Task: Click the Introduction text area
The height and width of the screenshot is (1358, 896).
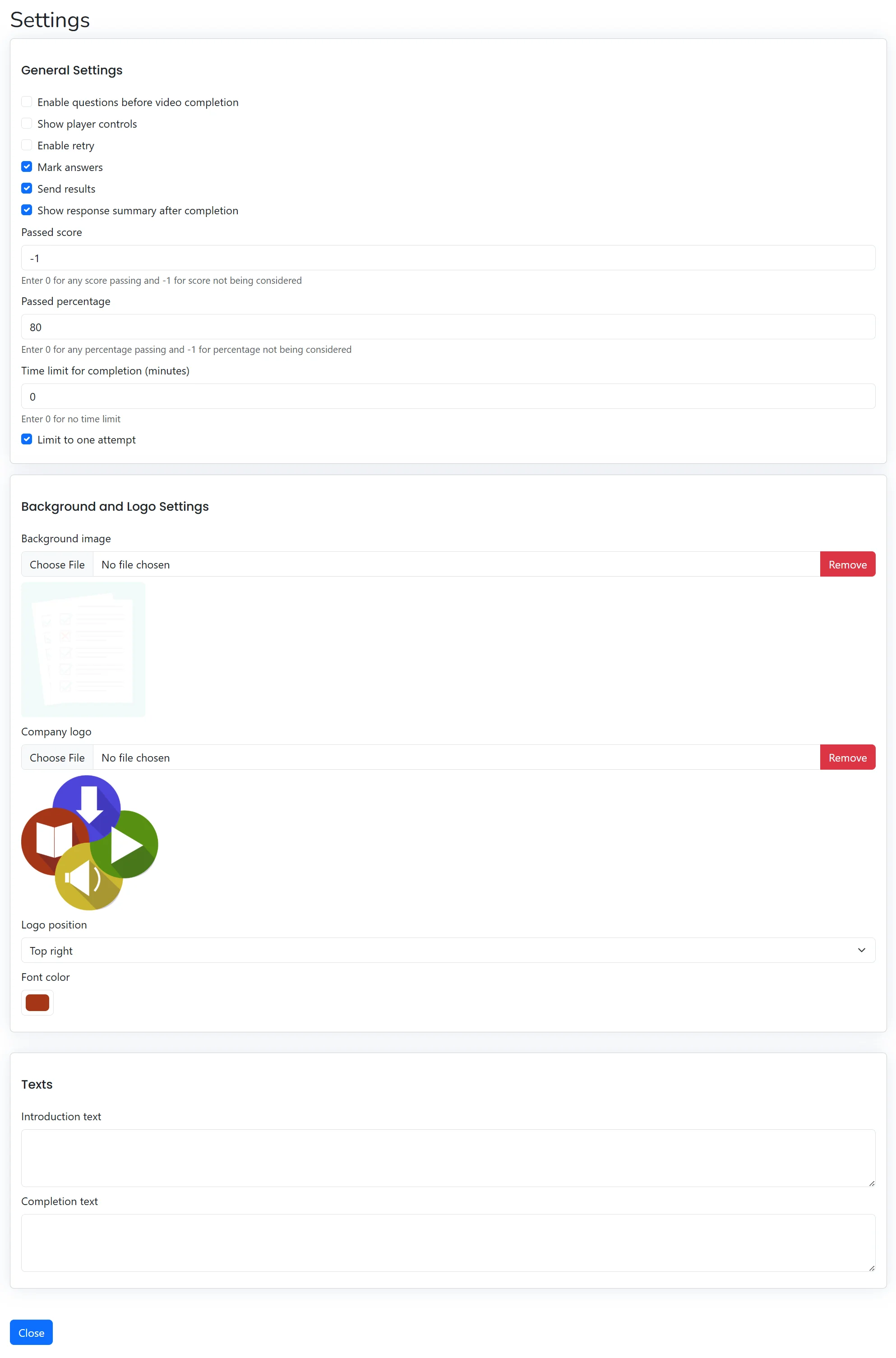Action: click(x=448, y=1158)
